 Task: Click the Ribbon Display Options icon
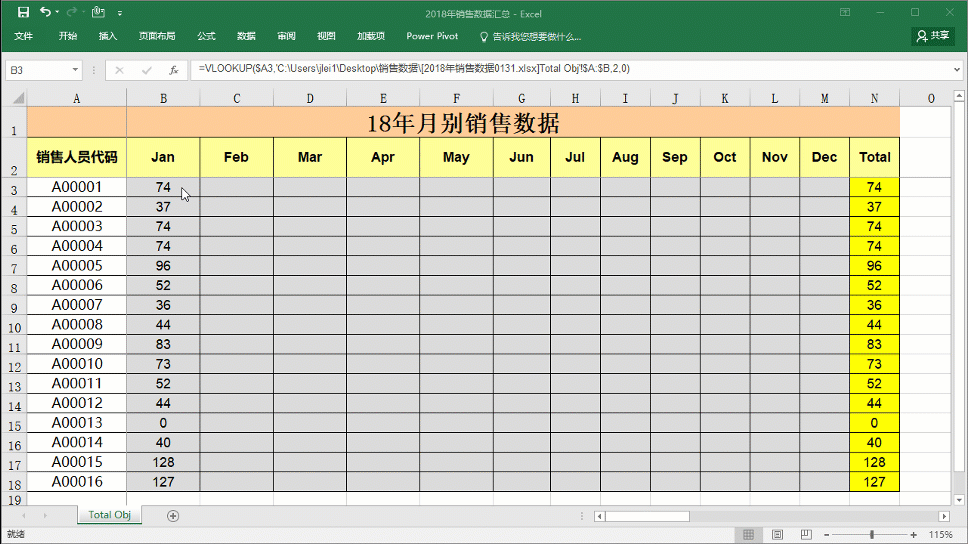[x=845, y=12]
